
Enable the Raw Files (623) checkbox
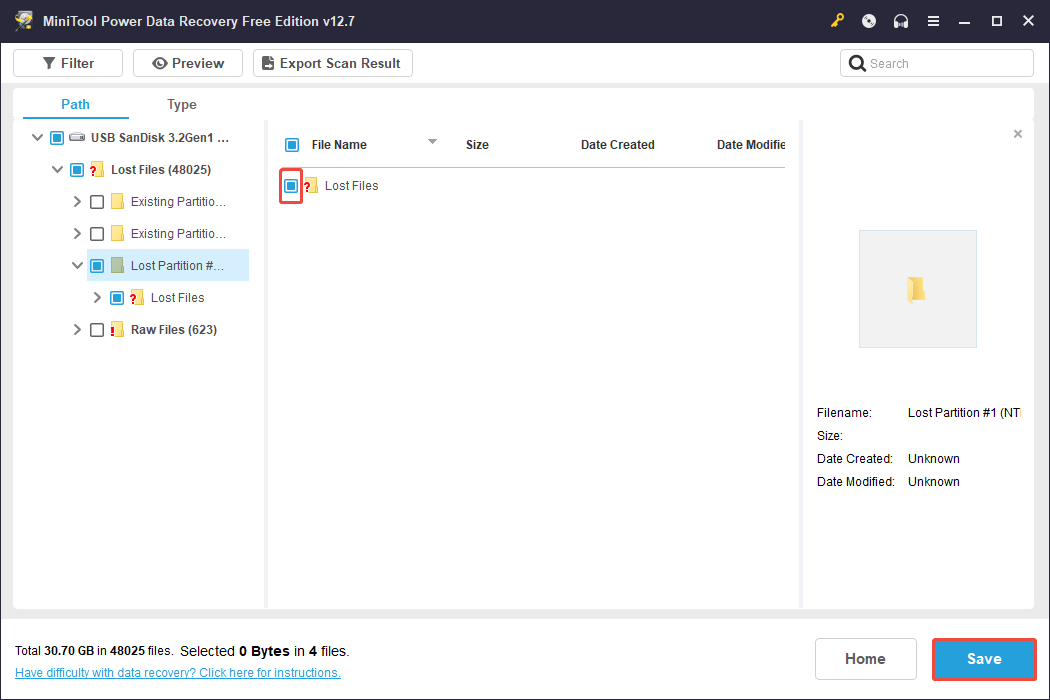point(96,329)
